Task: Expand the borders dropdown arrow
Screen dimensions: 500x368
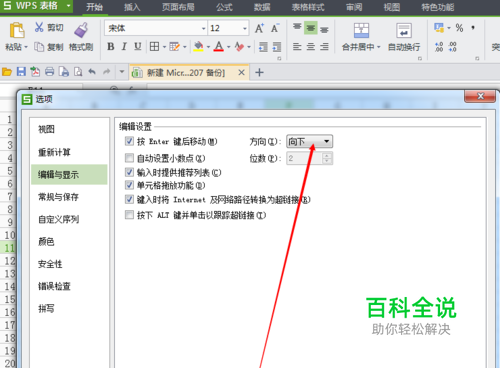Action: (164, 47)
